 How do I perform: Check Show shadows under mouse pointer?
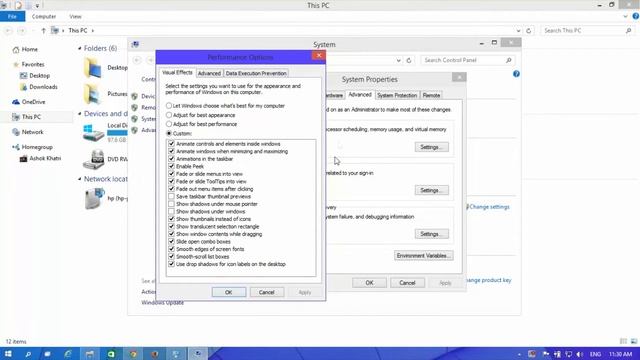[x=171, y=204]
